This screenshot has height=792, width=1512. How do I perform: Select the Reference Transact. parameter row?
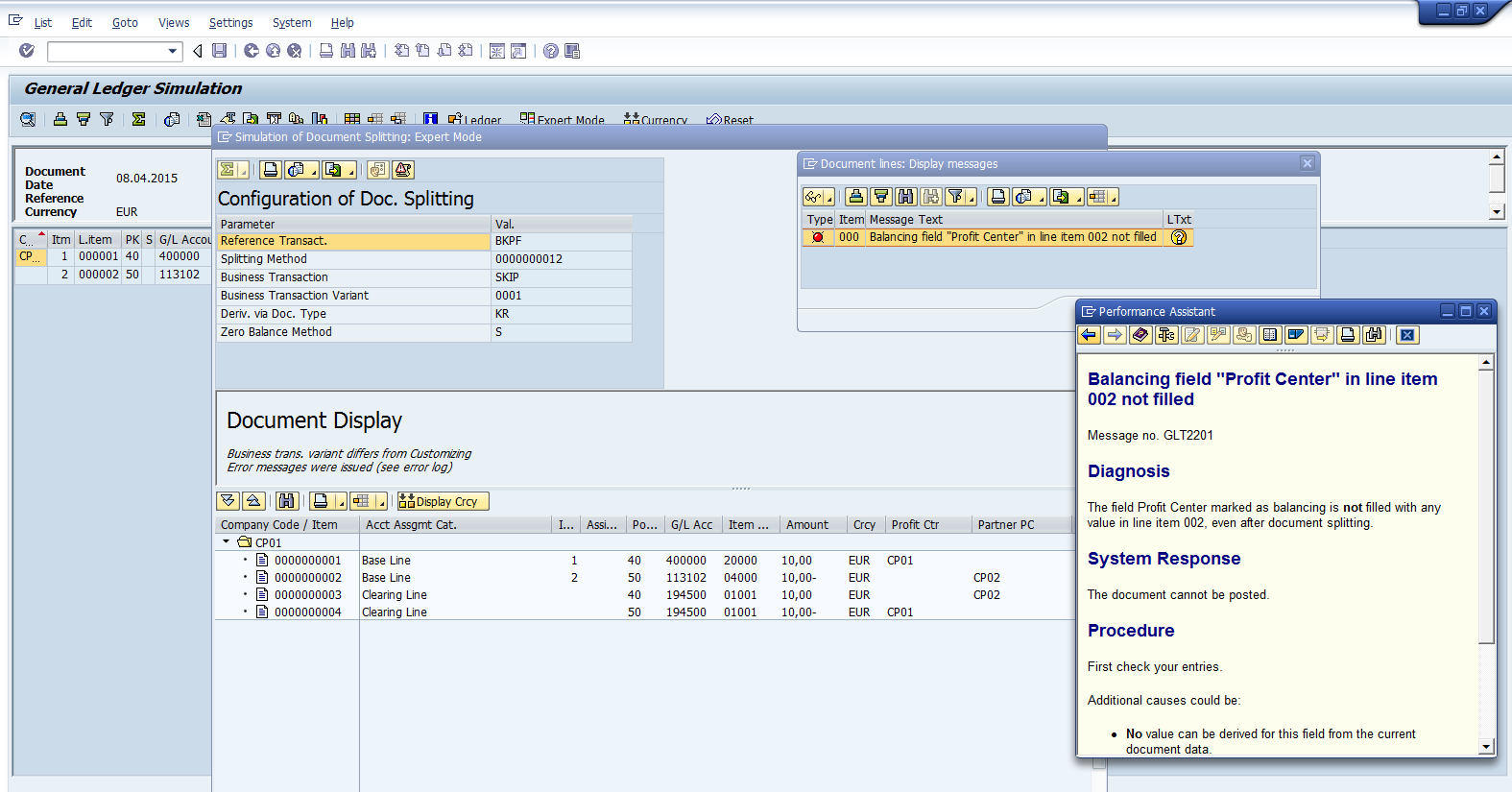click(424, 241)
